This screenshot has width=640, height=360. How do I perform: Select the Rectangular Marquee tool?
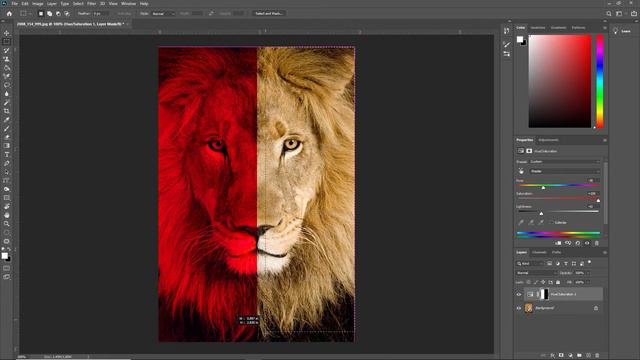point(7,42)
